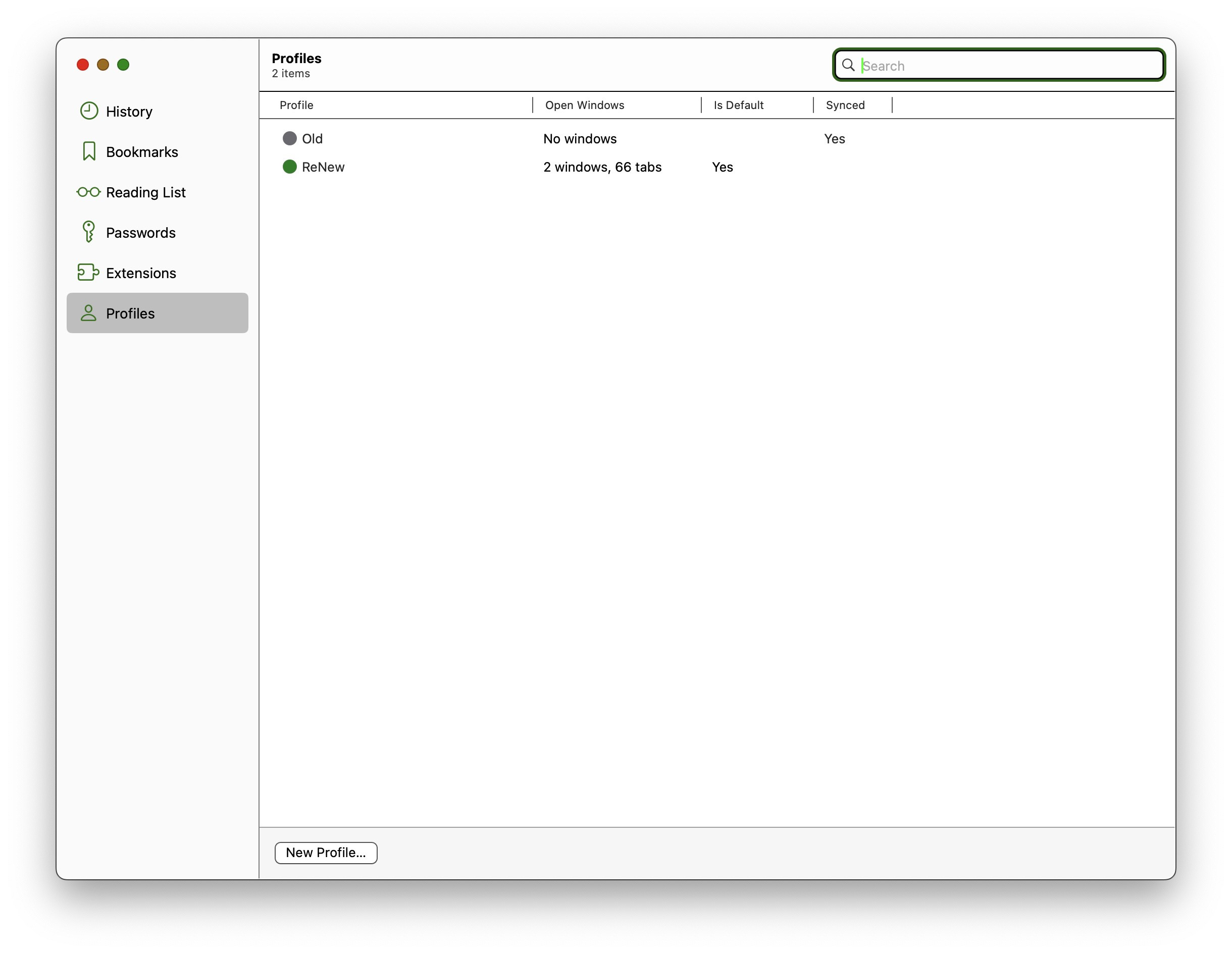
Task: Click the gray Old profile dot
Action: tap(289, 138)
